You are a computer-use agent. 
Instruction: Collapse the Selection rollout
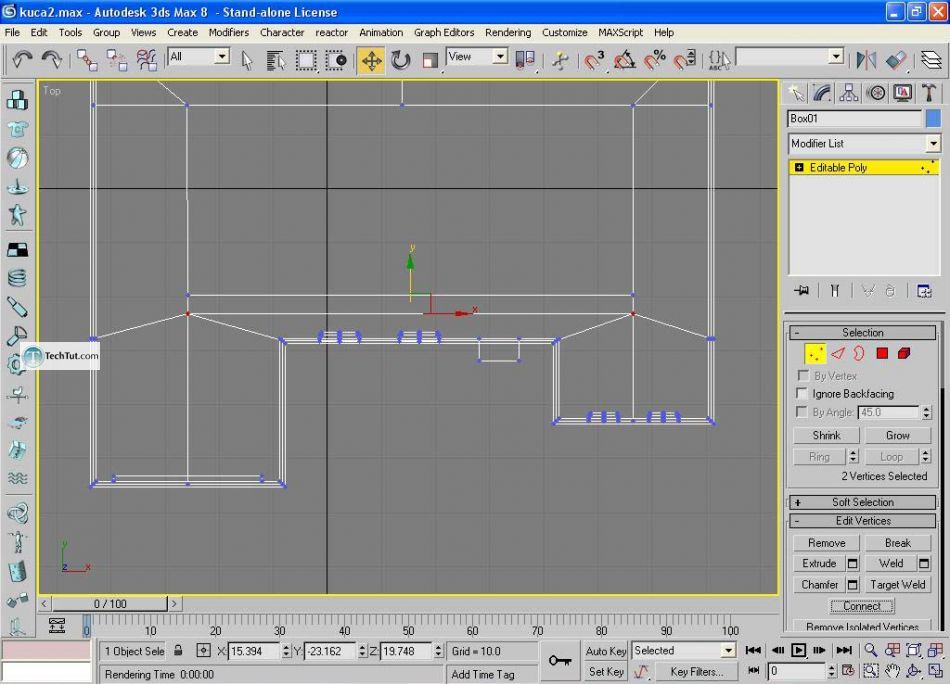[x=862, y=333]
